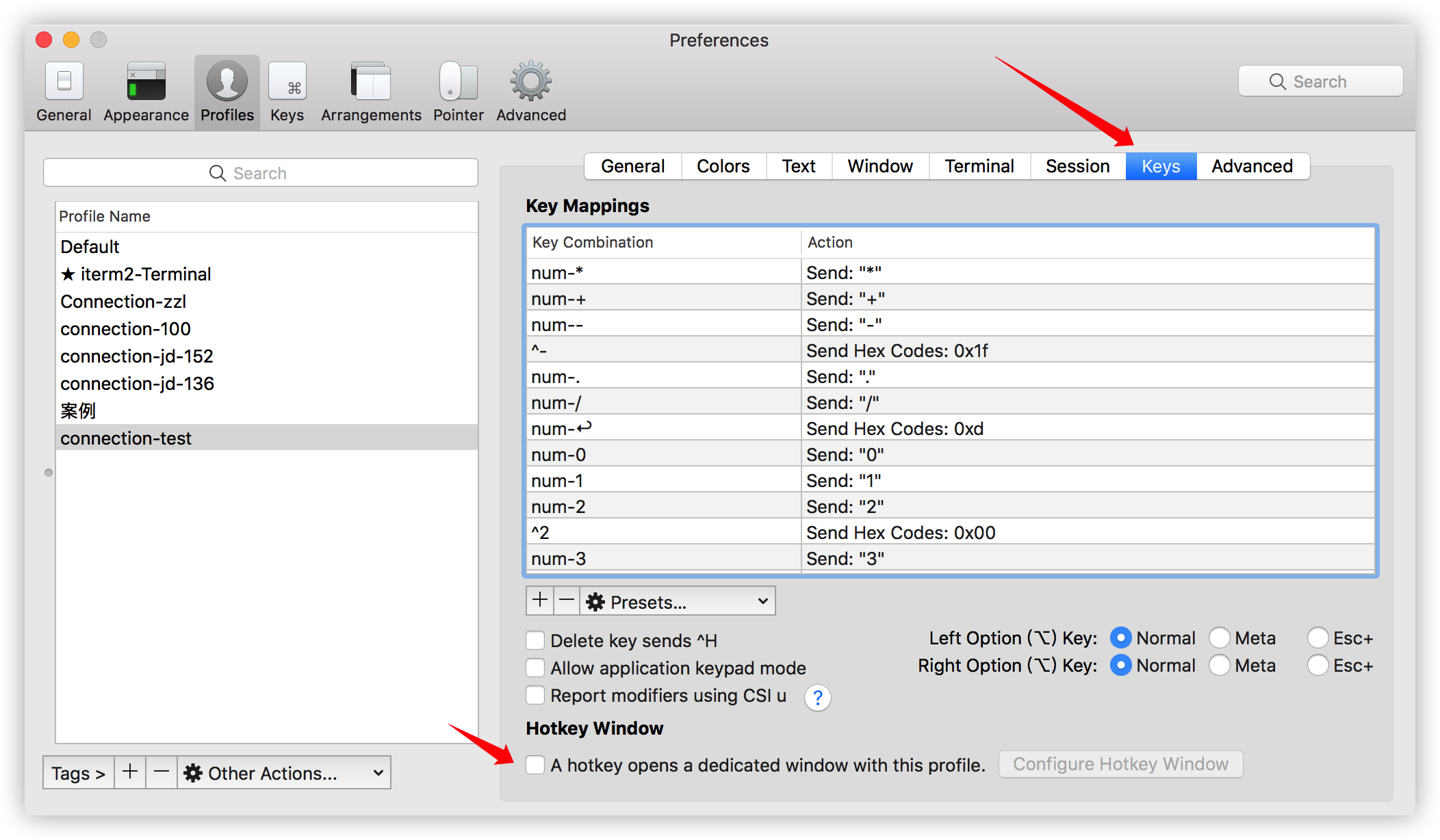Open the Appearance preferences icon

[x=146, y=82]
